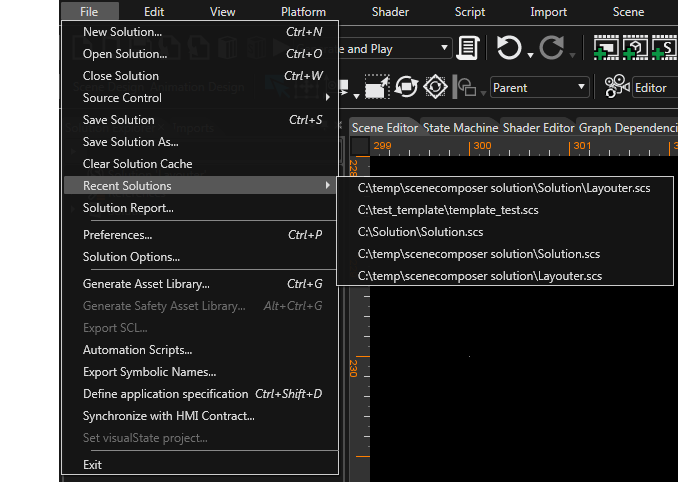Image resolution: width=680 pixels, height=483 pixels.
Task: Open the Scene menu
Action: pos(628,12)
